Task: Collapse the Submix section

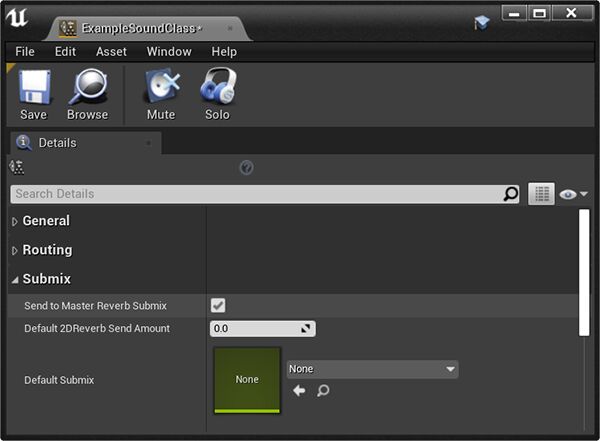Action: (x=15, y=280)
